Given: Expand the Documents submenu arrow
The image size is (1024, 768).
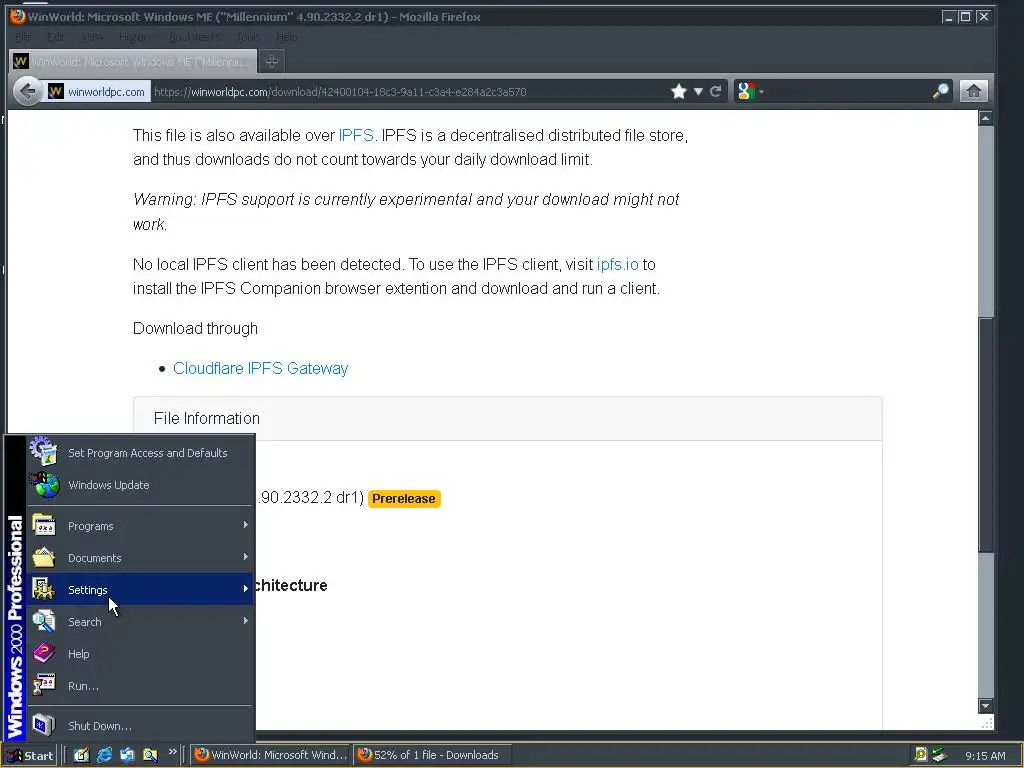Looking at the screenshot, I should [x=246, y=557].
